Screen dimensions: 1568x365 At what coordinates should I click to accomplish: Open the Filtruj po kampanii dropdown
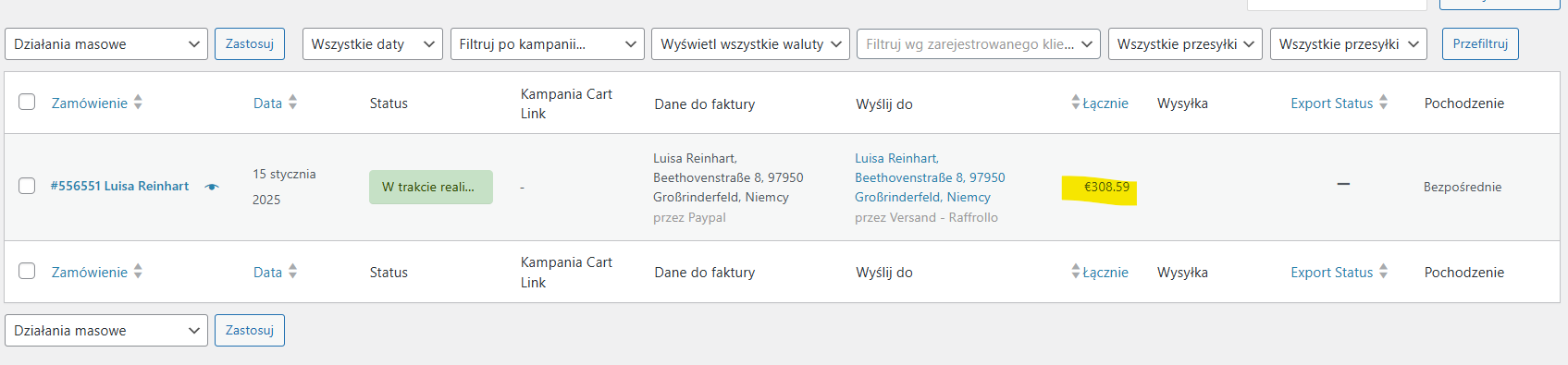point(548,43)
